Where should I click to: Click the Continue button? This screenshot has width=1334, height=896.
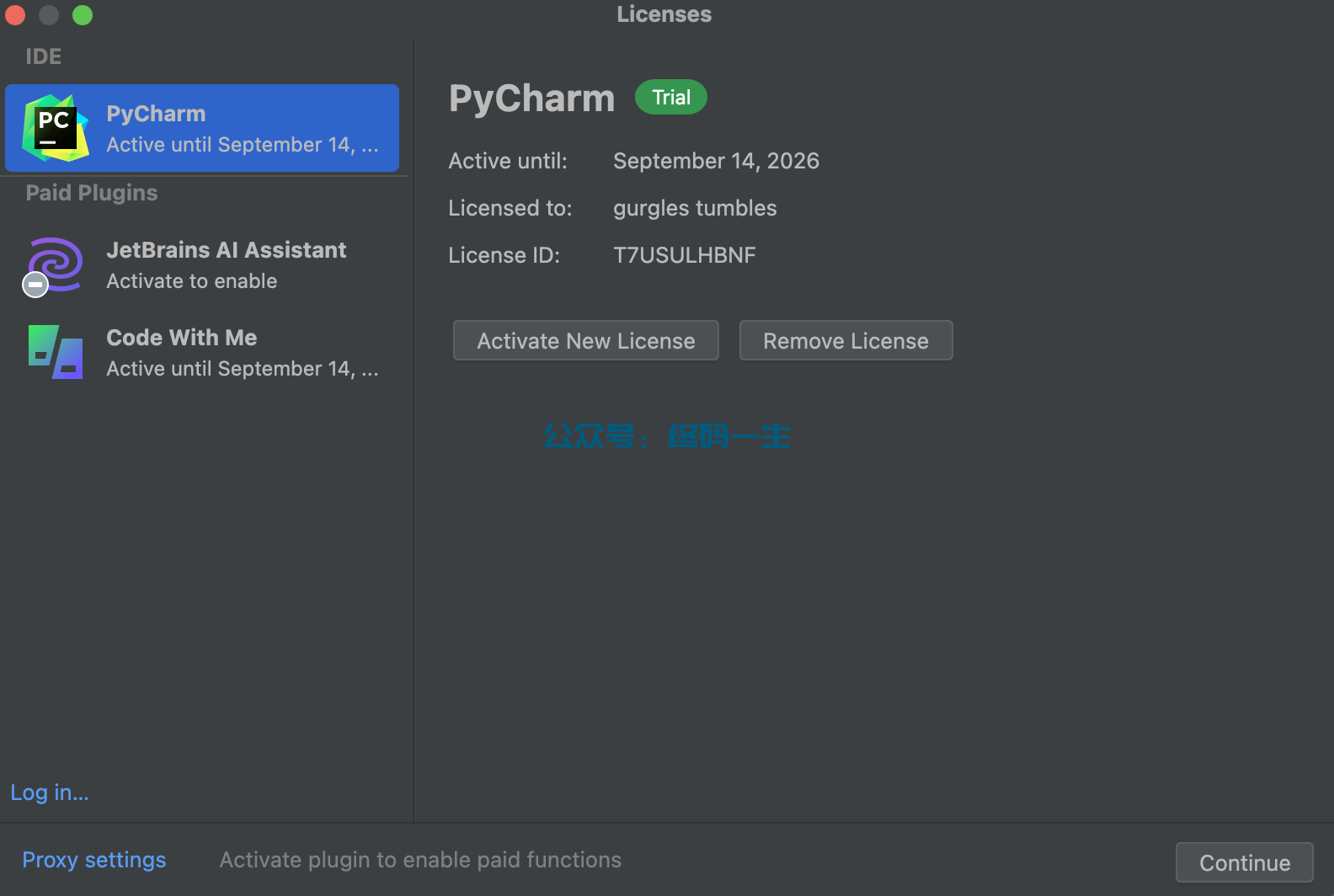1245,862
